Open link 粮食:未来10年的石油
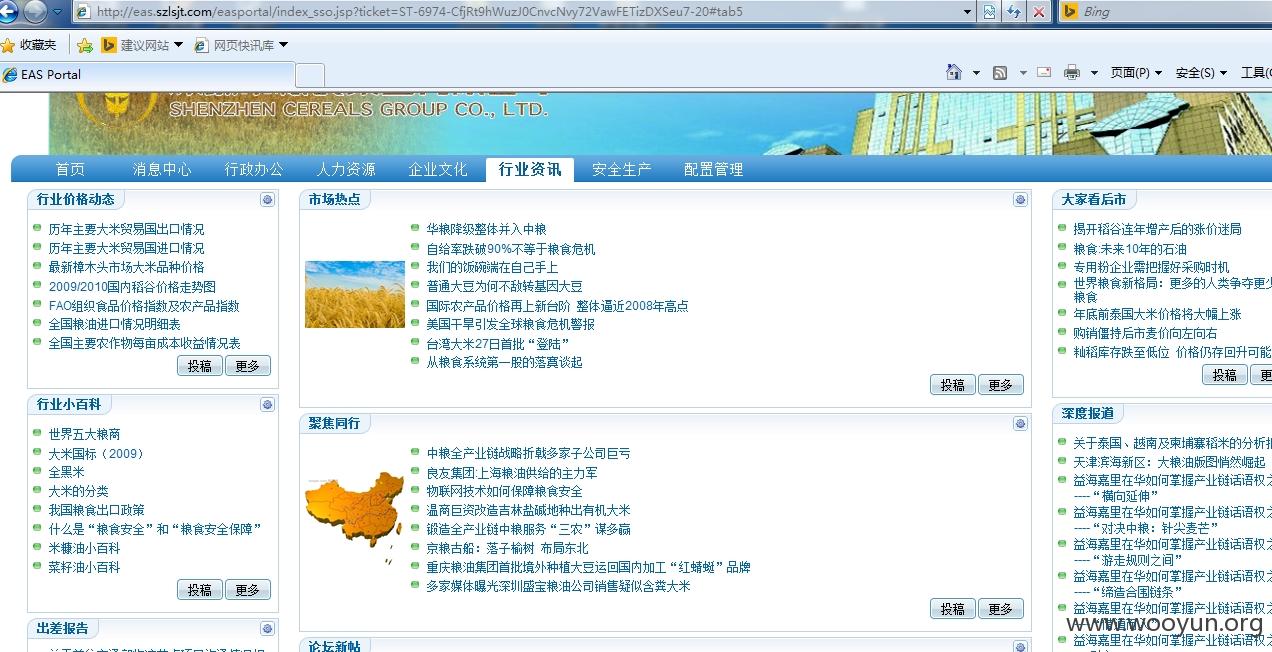The width and height of the screenshot is (1272, 652). (x=1130, y=249)
